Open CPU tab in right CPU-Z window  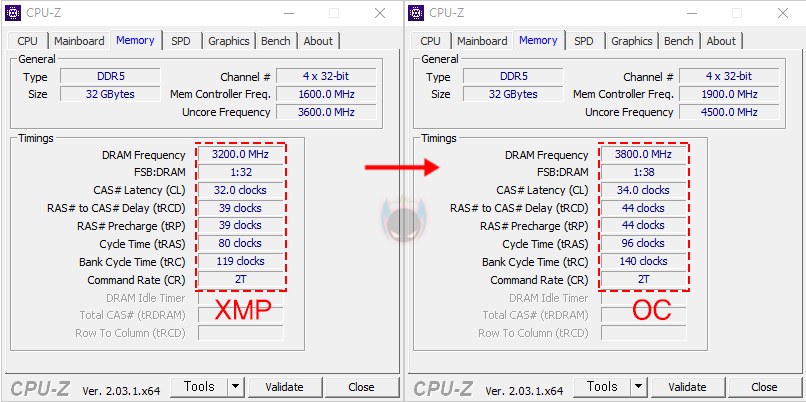point(430,41)
